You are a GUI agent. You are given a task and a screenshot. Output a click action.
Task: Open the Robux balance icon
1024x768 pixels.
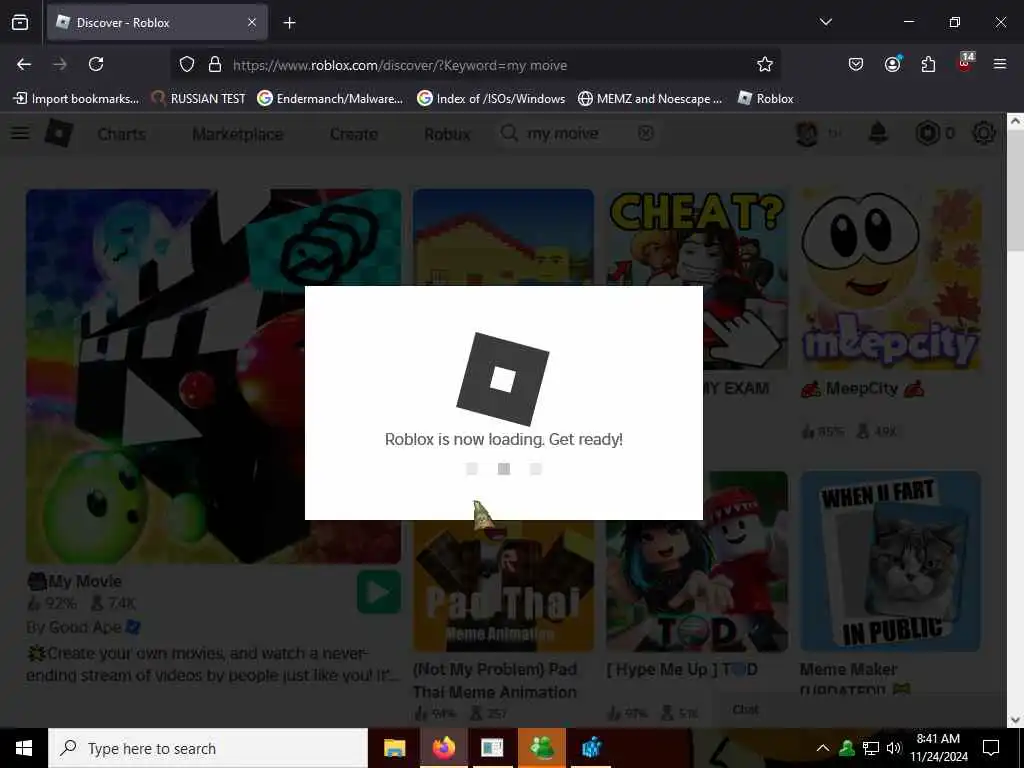click(x=928, y=133)
